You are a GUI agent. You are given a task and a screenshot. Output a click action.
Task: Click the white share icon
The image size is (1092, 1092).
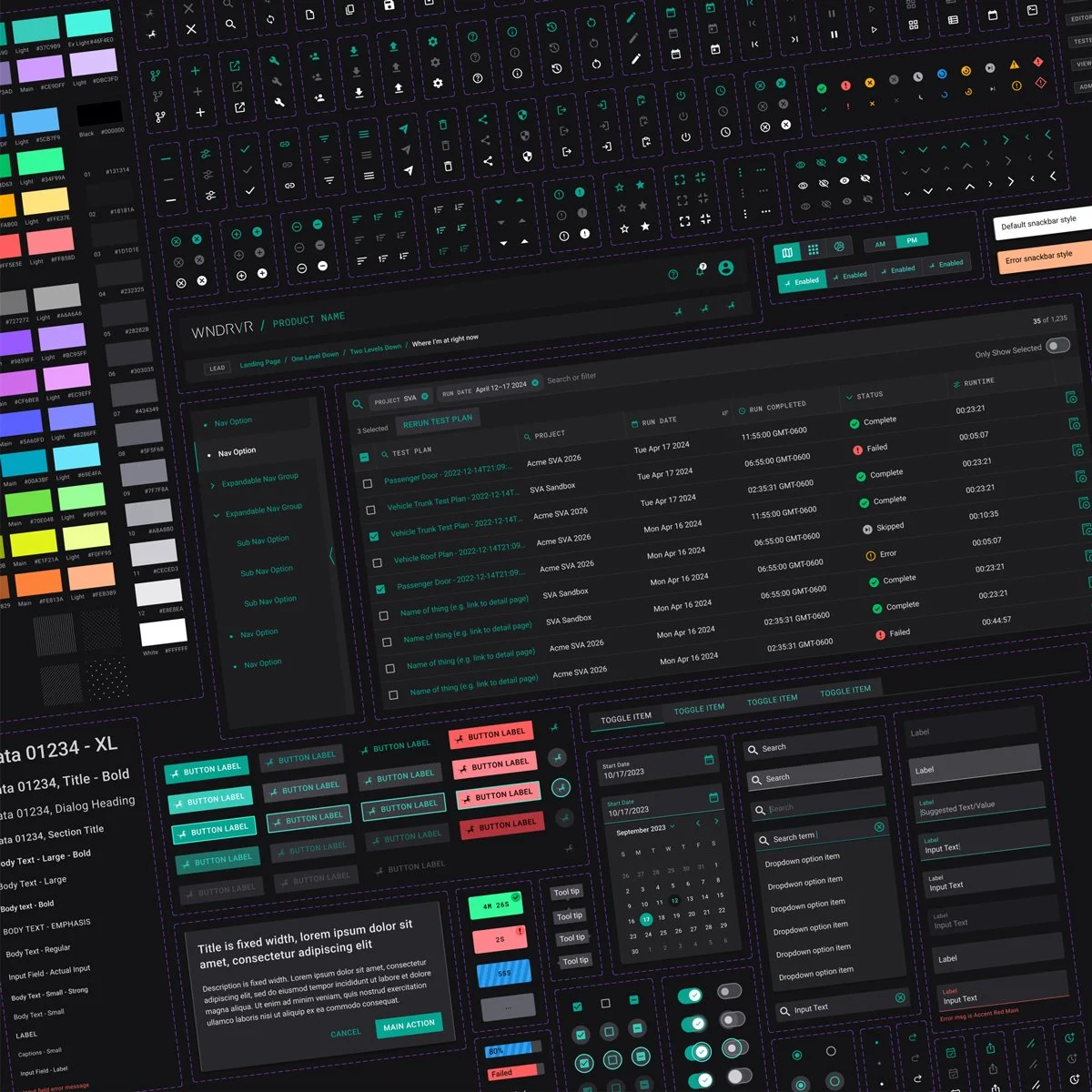click(488, 161)
